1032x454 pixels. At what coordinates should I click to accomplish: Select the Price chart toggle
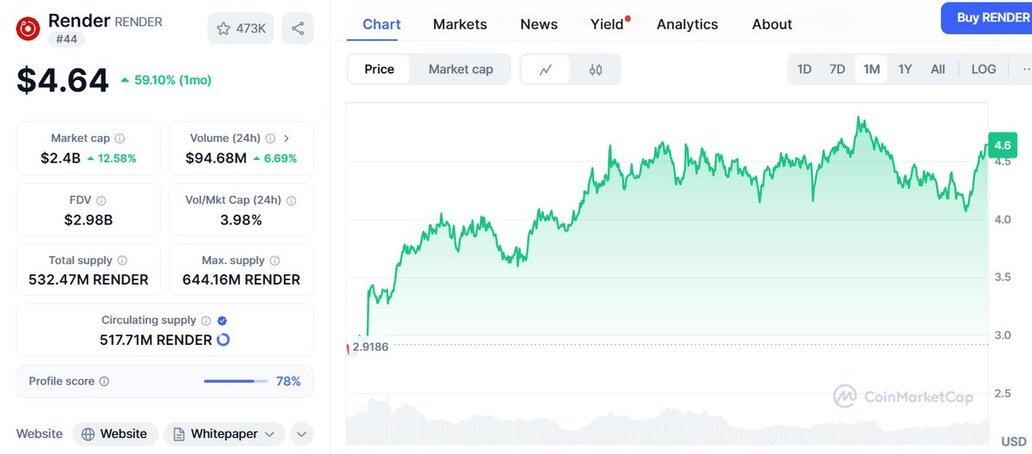(379, 69)
